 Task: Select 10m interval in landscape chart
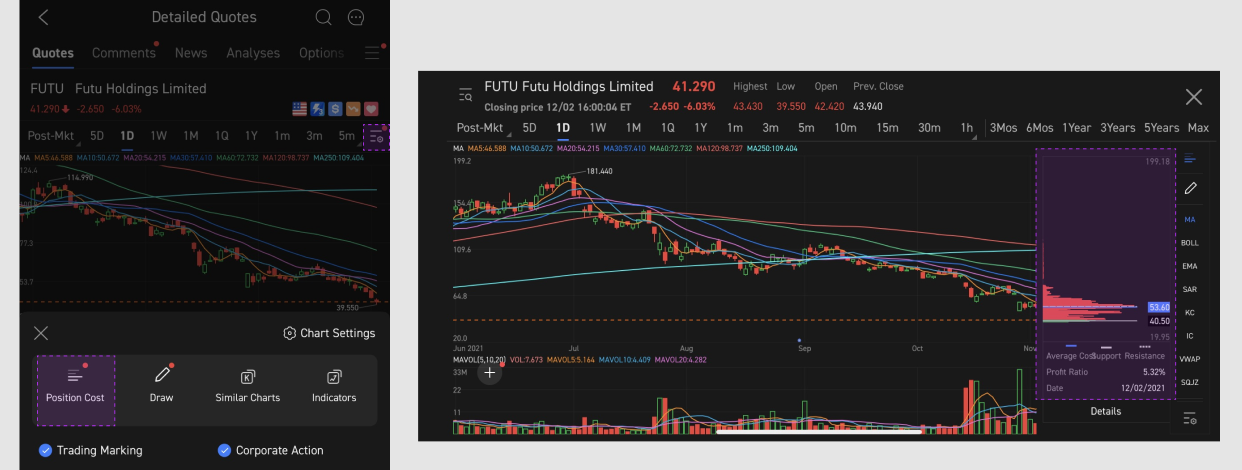pos(845,128)
